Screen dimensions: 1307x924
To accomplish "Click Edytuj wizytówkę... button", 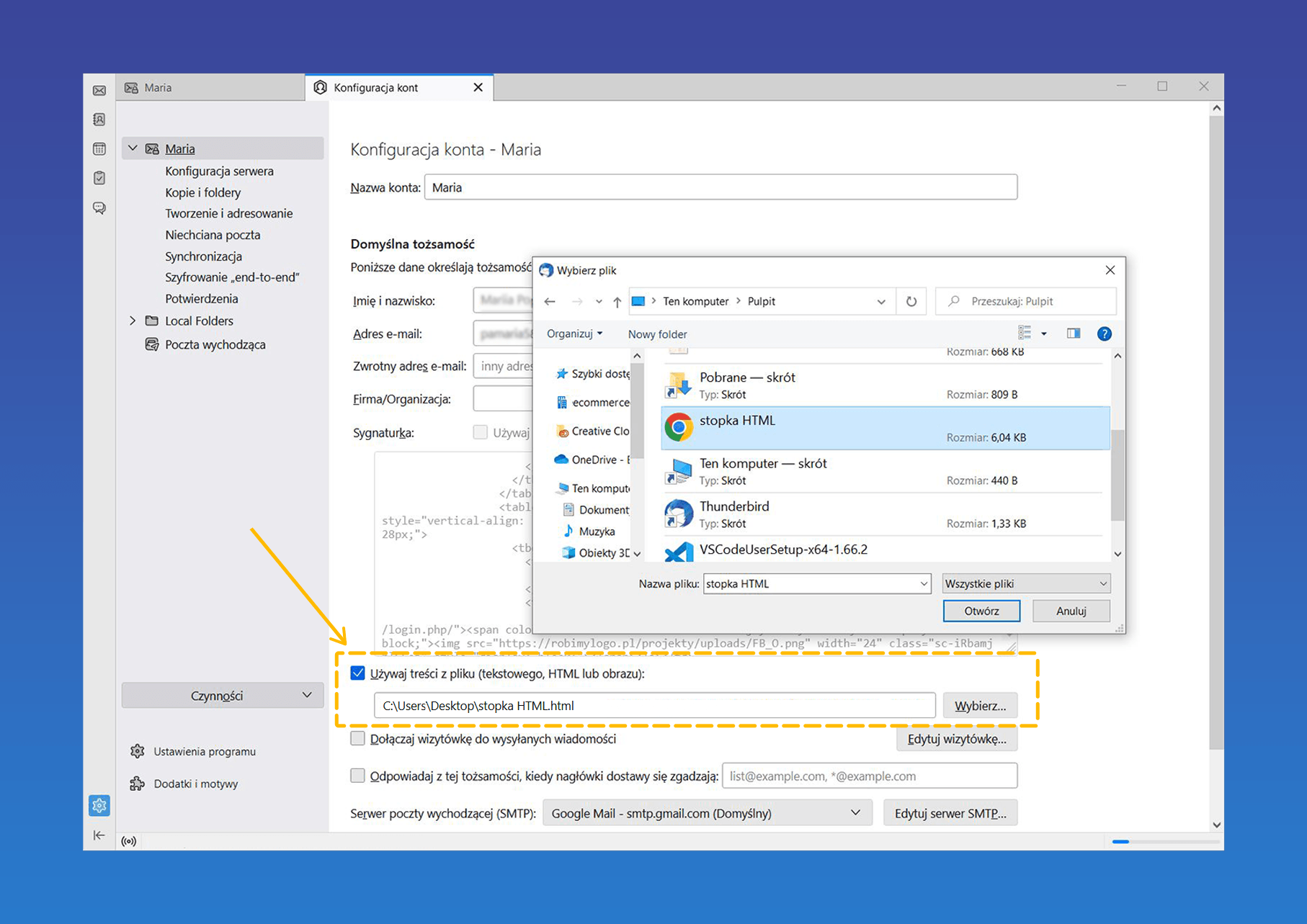I will coord(957,739).
